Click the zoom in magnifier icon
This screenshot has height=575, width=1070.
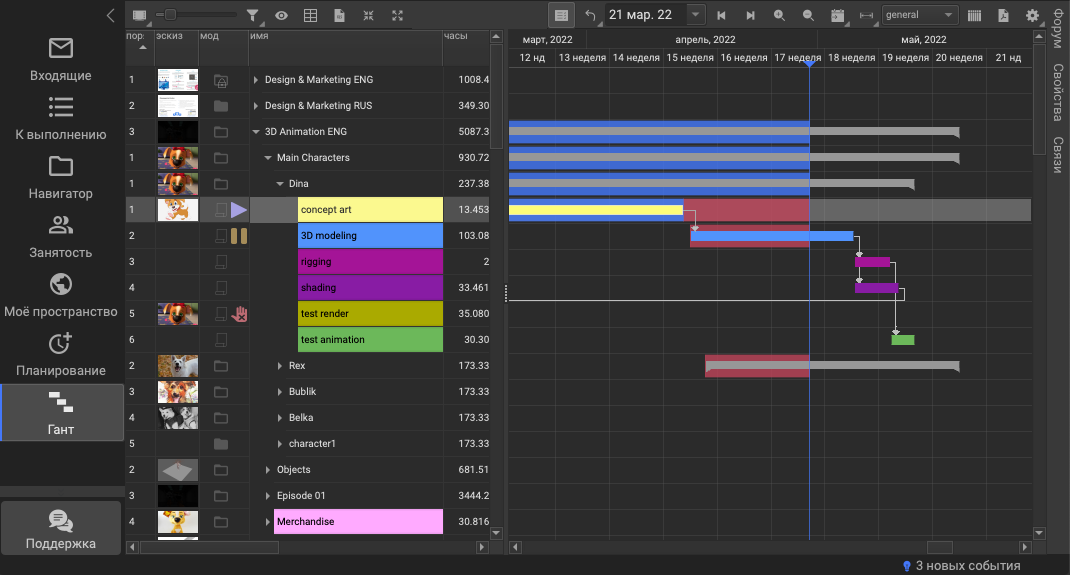(x=779, y=15)
